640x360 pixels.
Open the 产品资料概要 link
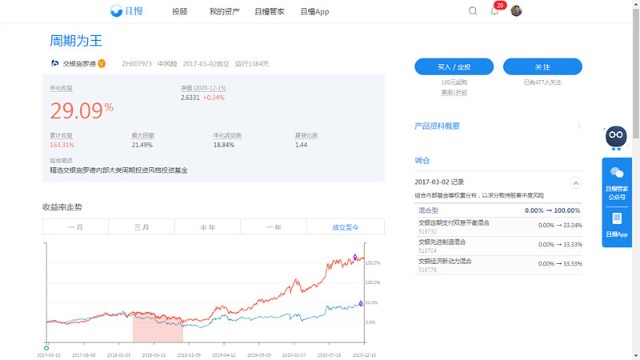[437, 126]
